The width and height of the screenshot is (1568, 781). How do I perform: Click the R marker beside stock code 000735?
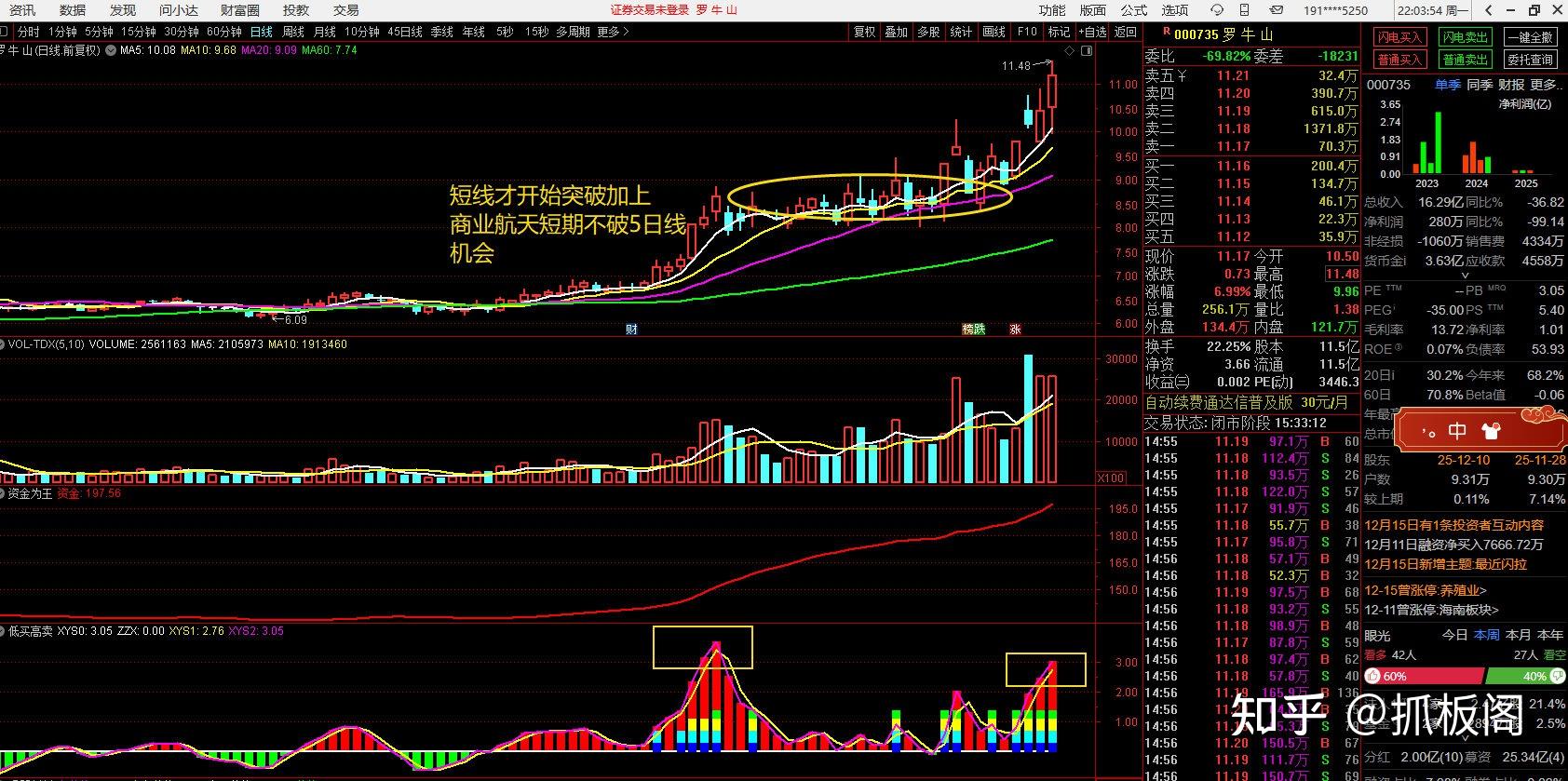click(x=1166, y=33)
